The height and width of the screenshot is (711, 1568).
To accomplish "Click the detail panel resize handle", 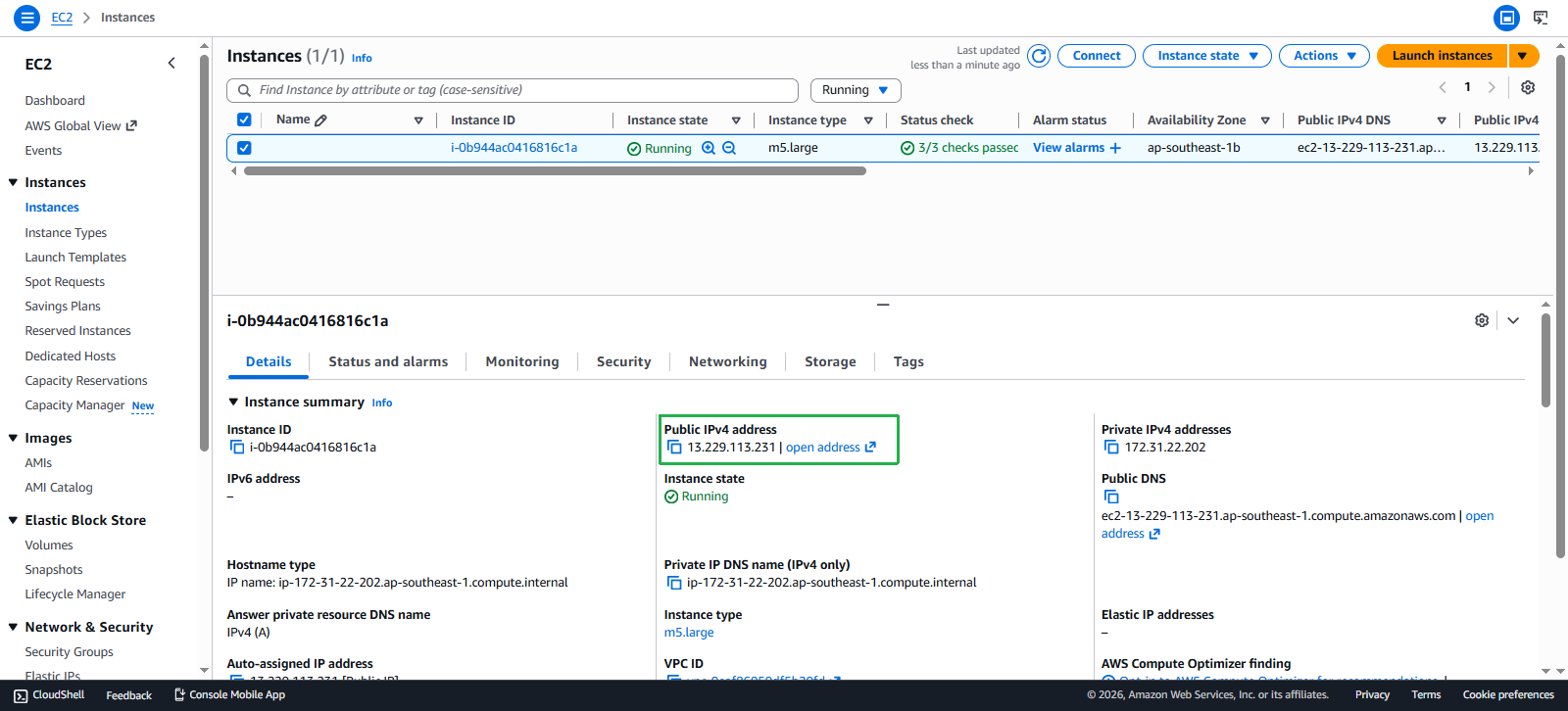I will (883, 305).
